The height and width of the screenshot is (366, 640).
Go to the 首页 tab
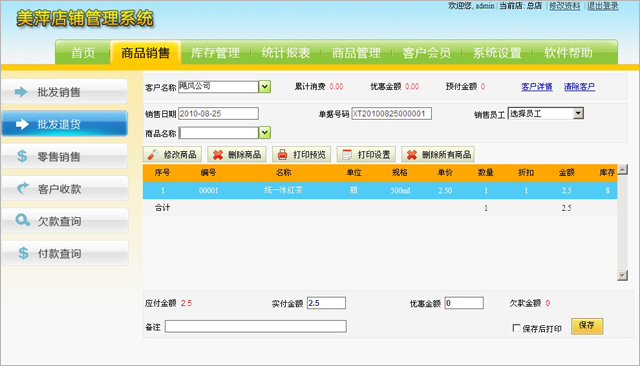[83, 53]
